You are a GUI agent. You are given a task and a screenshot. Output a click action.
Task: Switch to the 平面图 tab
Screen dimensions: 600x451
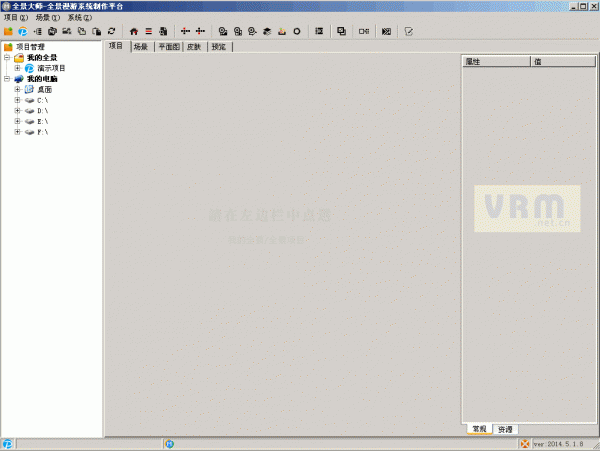click(x=169, y=47)
